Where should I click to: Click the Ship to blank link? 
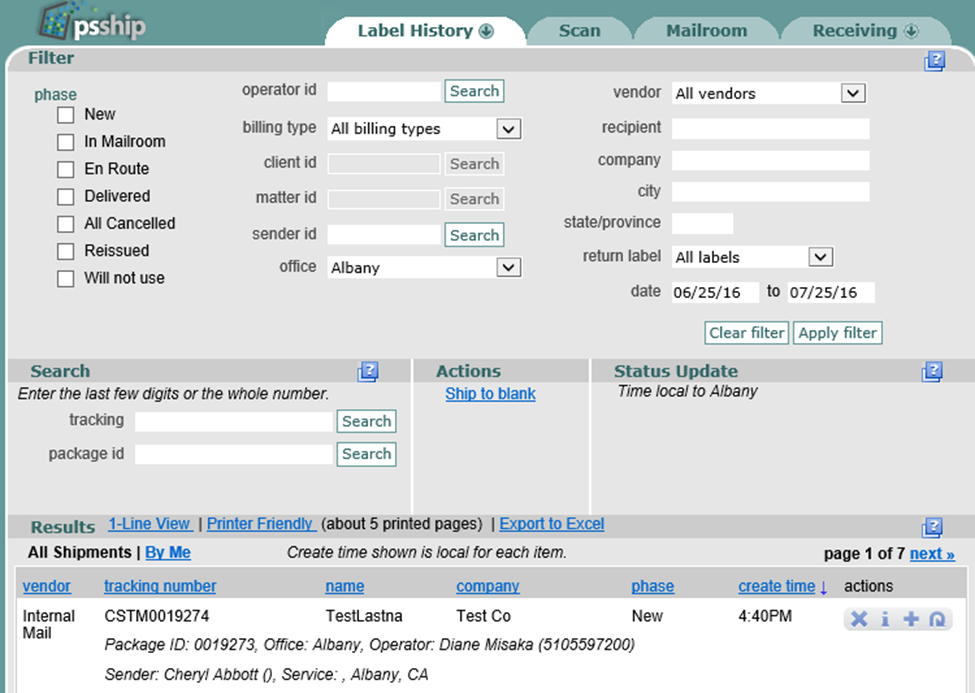[x=490, y=394]
